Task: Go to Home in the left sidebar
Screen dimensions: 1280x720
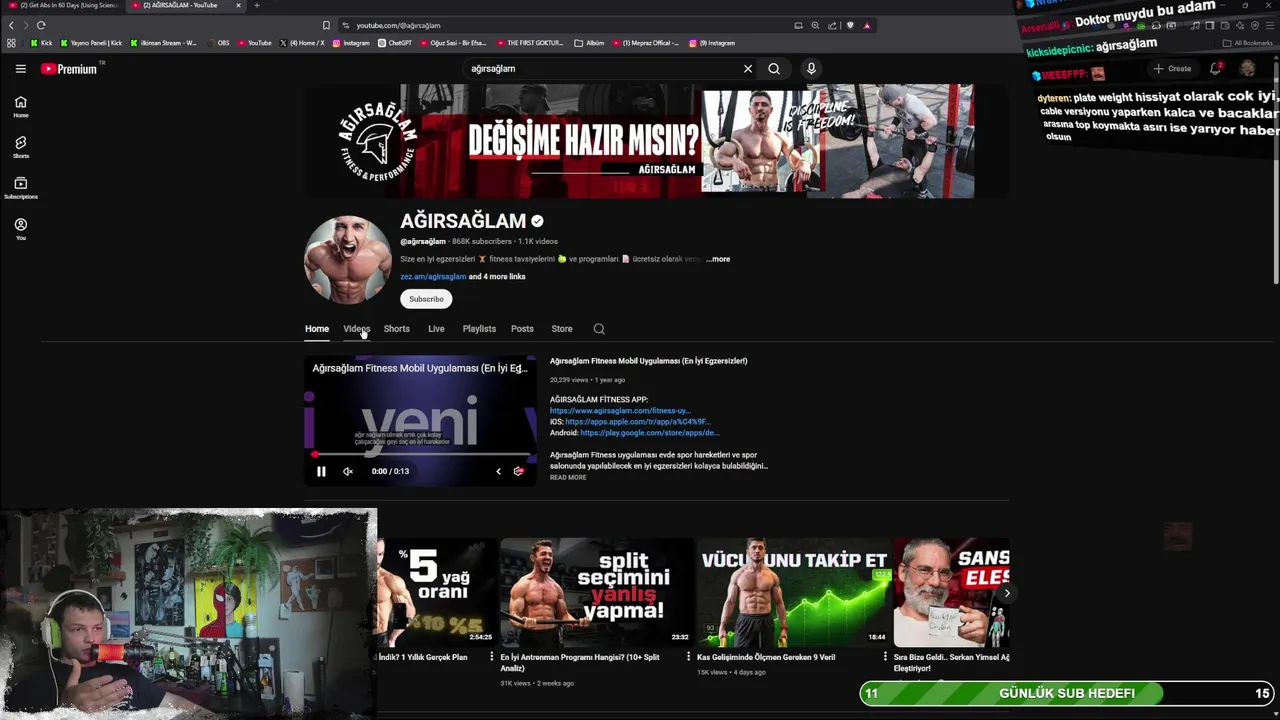Action: point(20,107)
